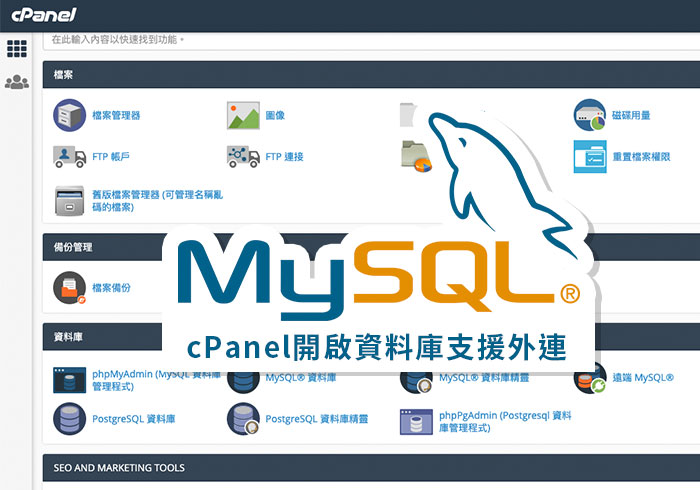This screenshot has width=700, height=490.
Task: Click the phpPgAdmin icon
Action: coord(416,422)
